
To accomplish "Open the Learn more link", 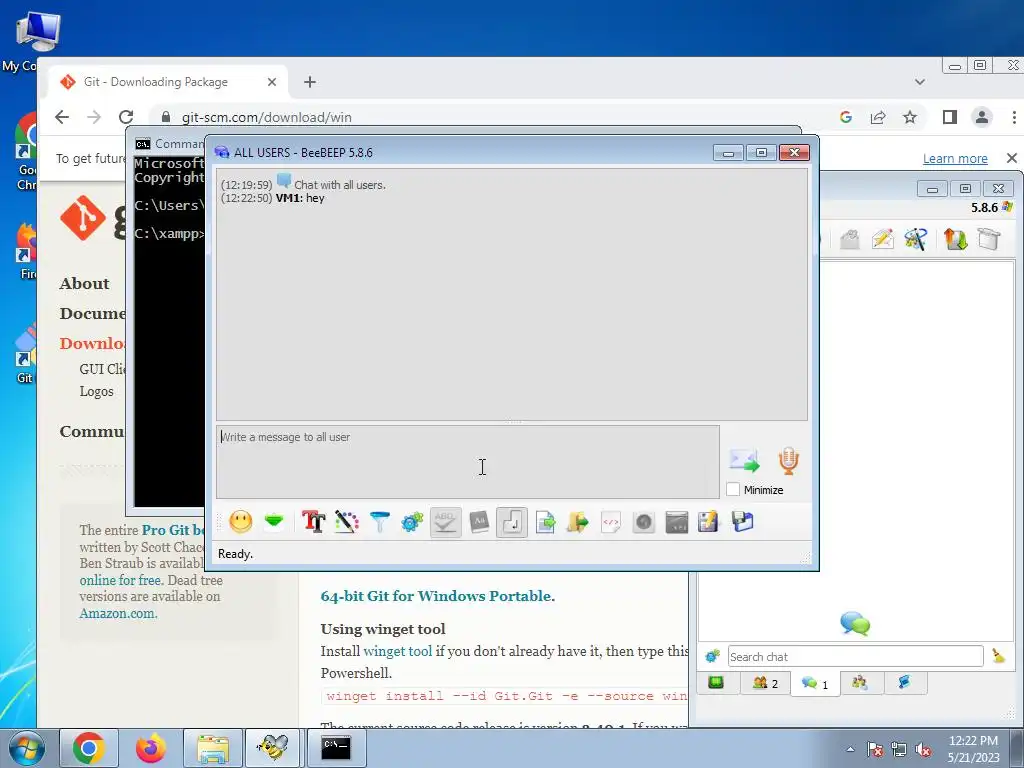I will 955,158.
